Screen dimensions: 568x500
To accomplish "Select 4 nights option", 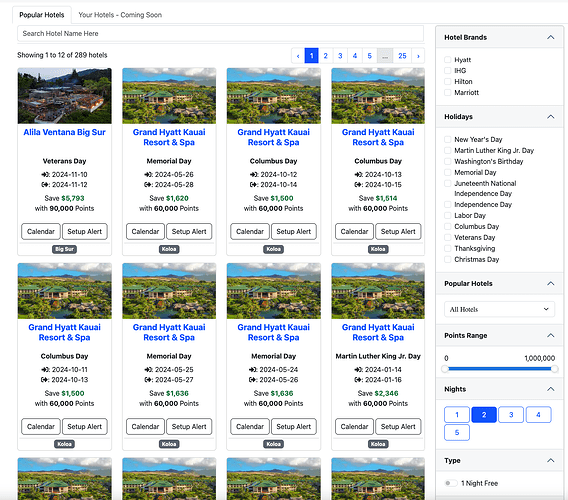I will coord(538,414).
